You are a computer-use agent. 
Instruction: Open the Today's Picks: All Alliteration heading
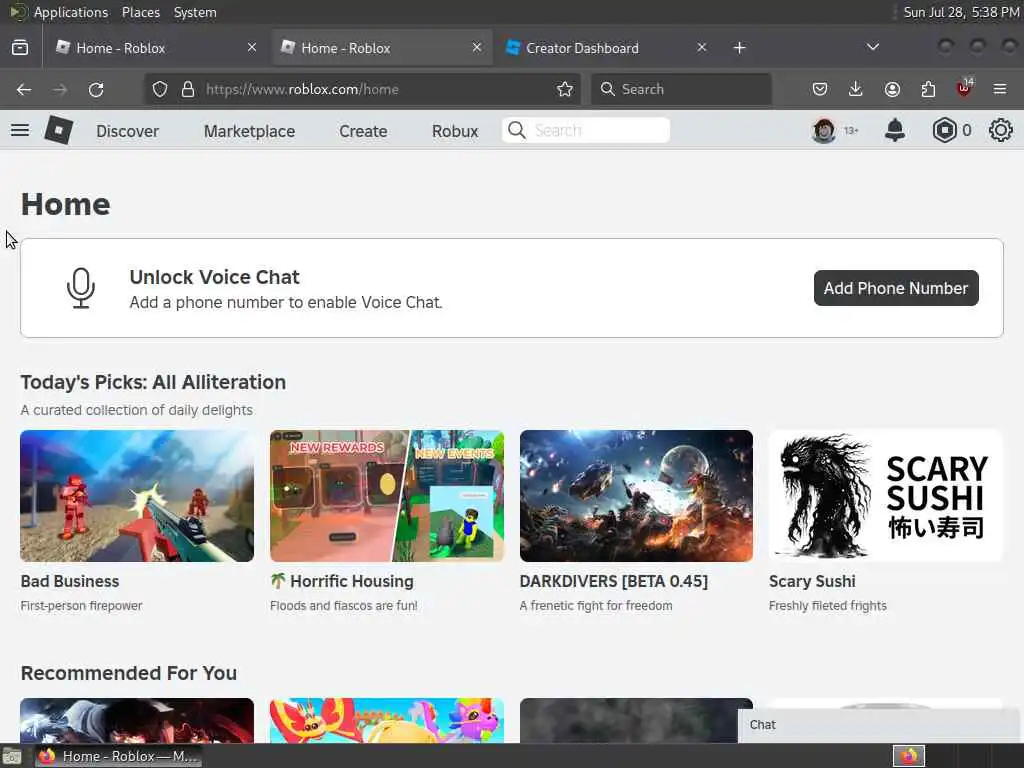pyautogui.click(x=153, y=382)
